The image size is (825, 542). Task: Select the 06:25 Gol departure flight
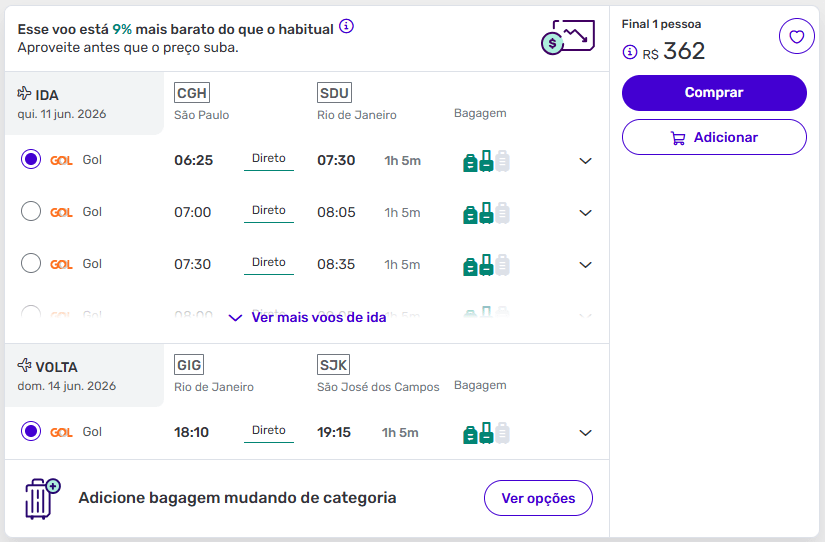point(31,159)
